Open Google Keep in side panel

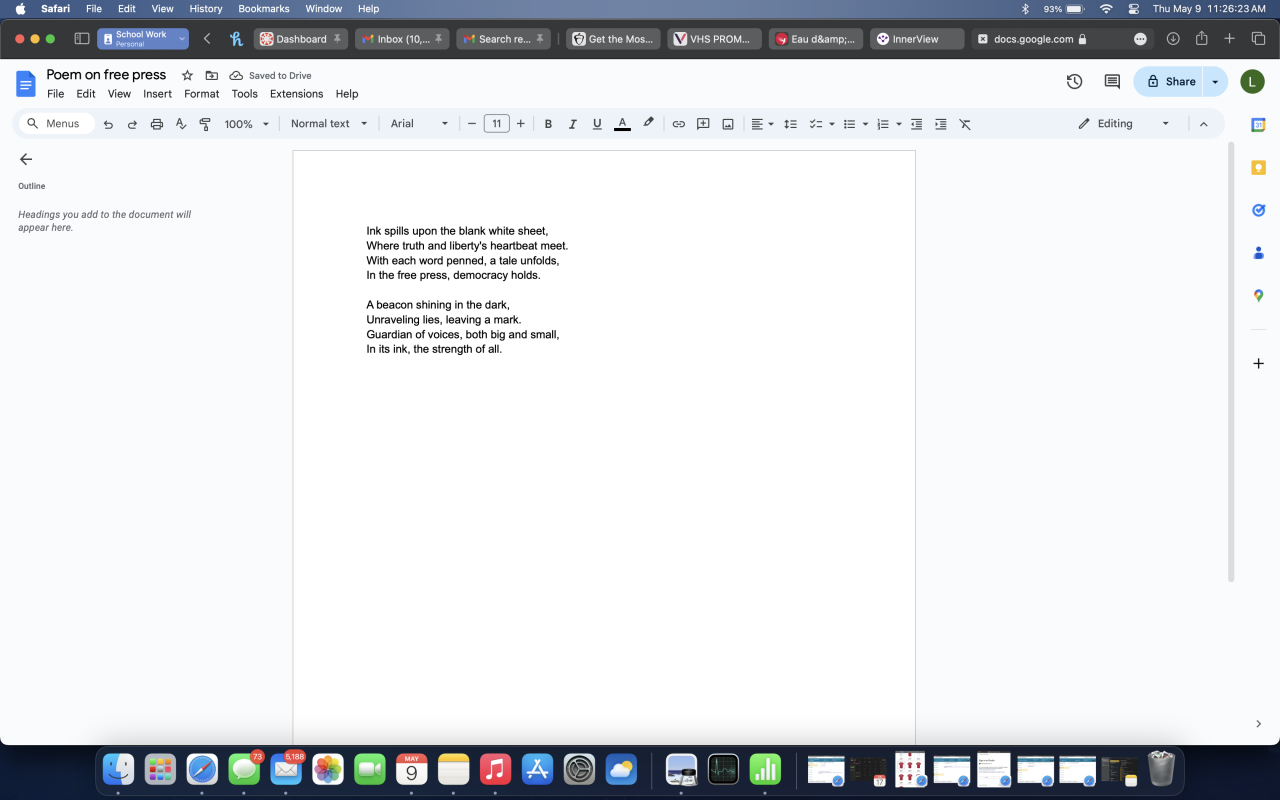click(1259, 168)
